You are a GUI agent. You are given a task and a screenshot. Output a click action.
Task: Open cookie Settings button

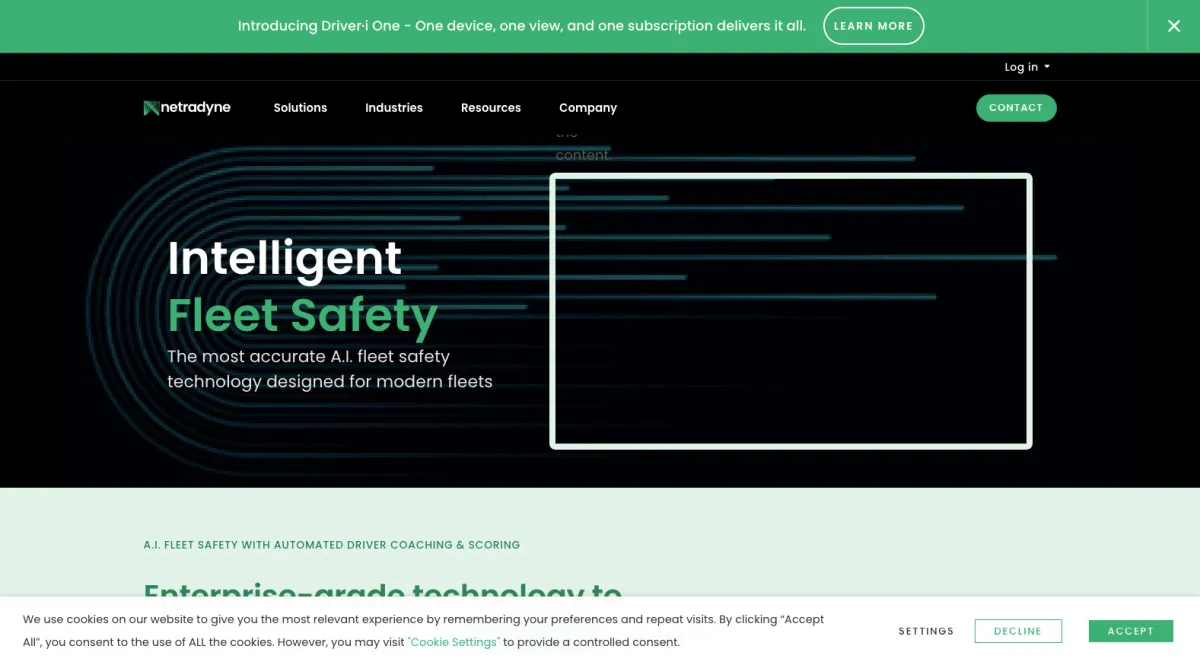click(926, 631)
